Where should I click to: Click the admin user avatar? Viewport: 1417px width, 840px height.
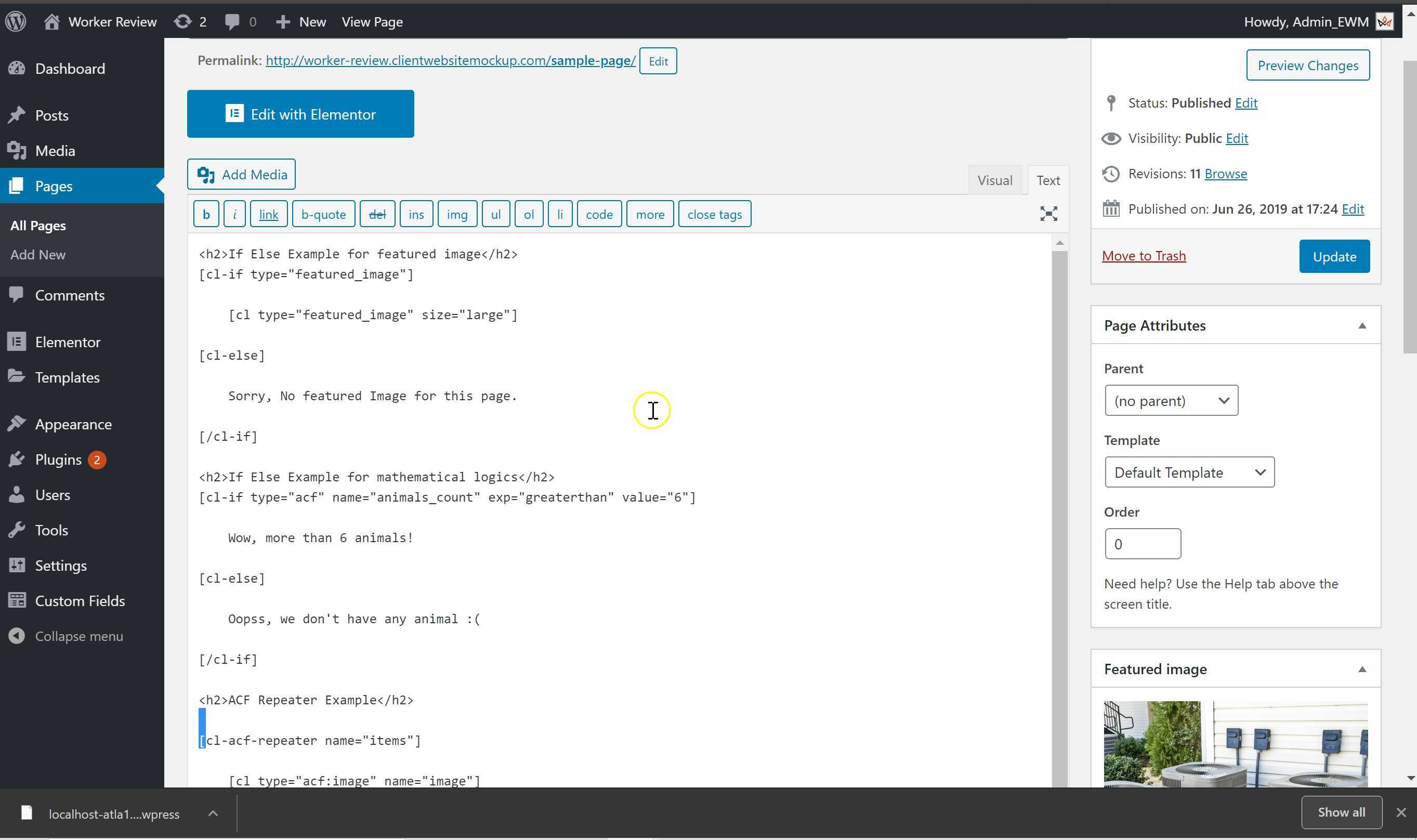click(x=1384, y=21)
